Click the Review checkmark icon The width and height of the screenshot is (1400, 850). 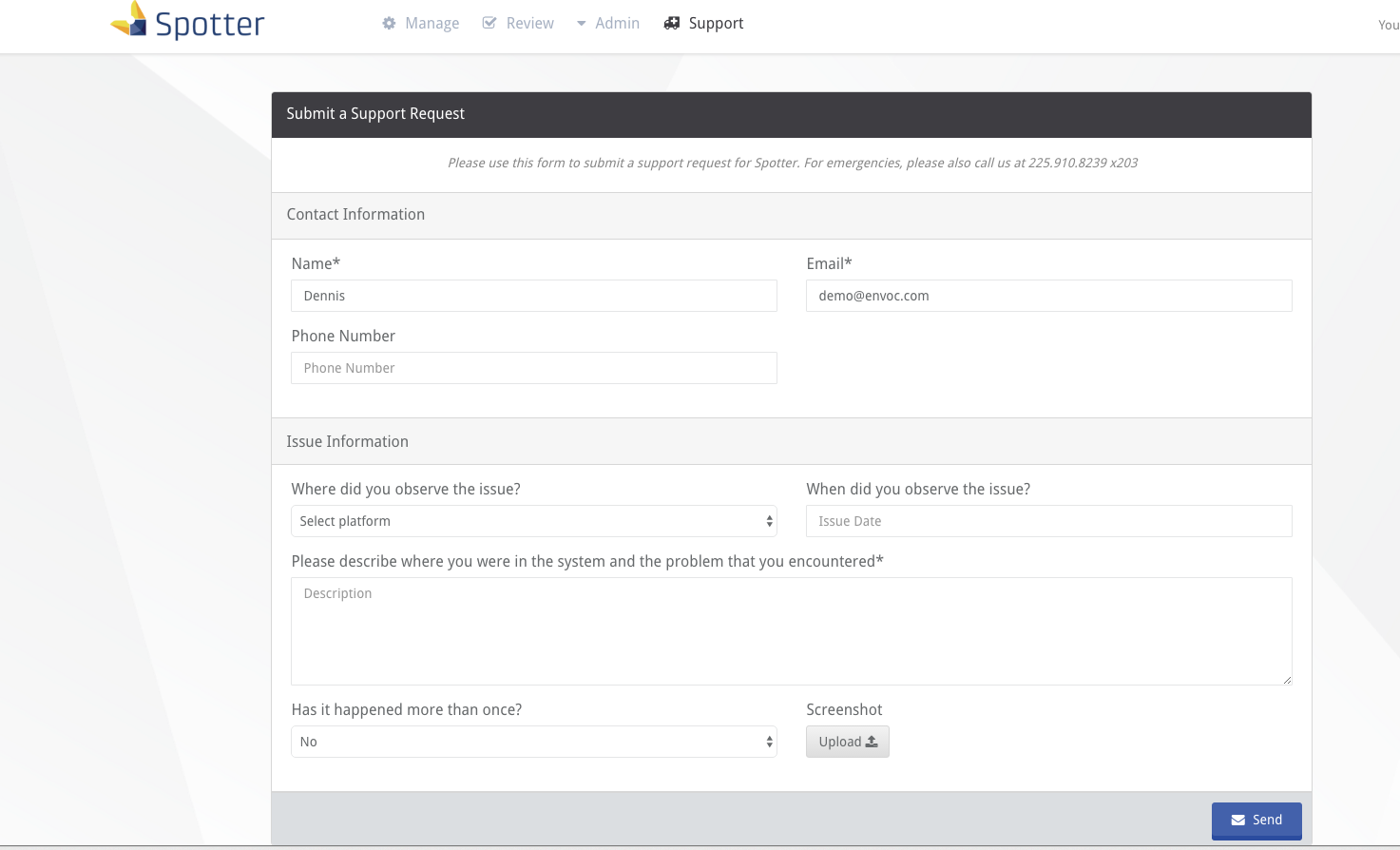[x=489, y=23]
